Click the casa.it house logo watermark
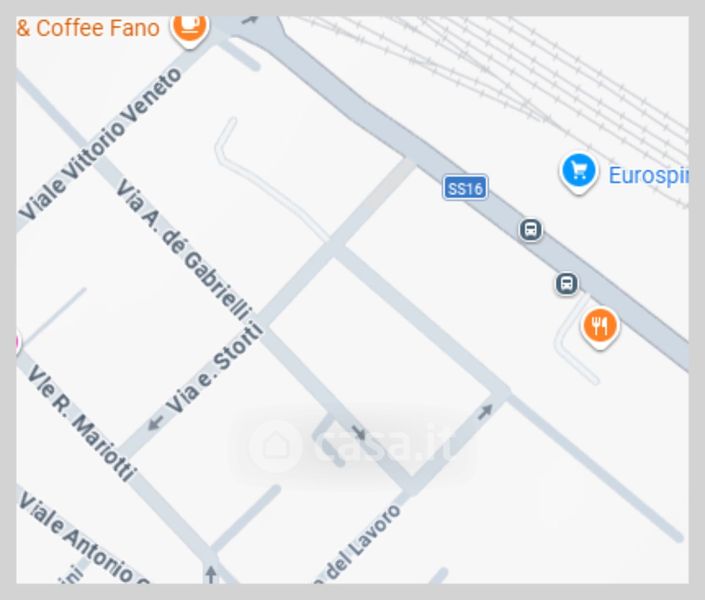The width and height of the screenshot is (705, 600). [276, 447]
